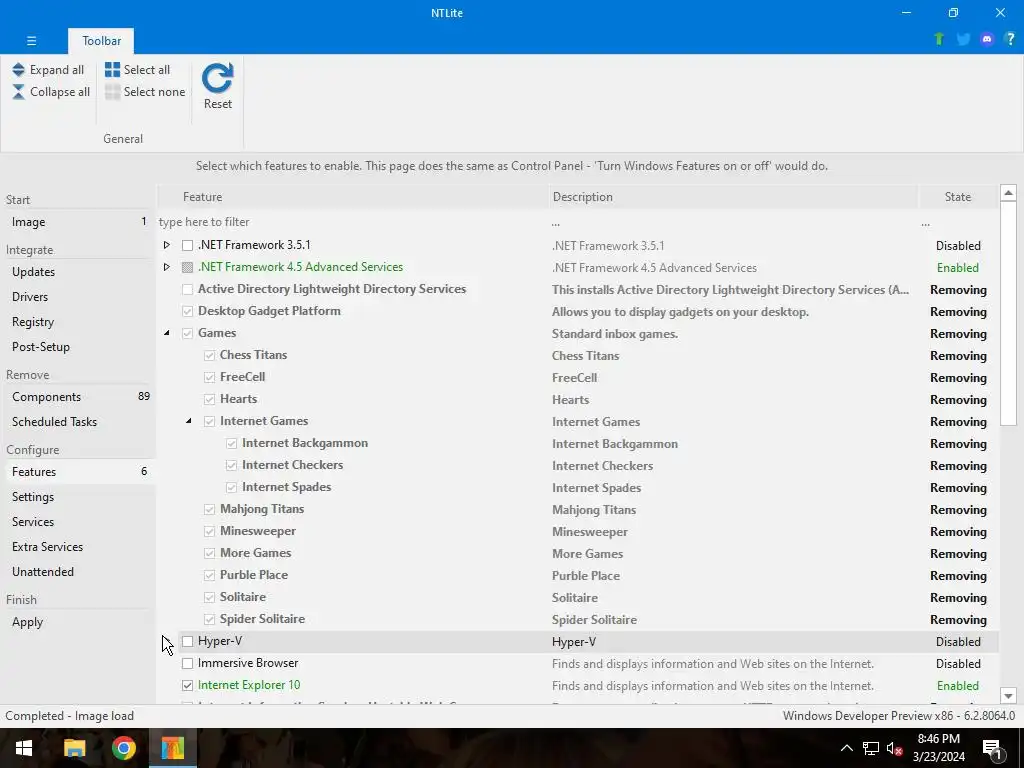Select the Internet Backgammon row
Screen dimensions: 1024x768
(x=578, y=443)
